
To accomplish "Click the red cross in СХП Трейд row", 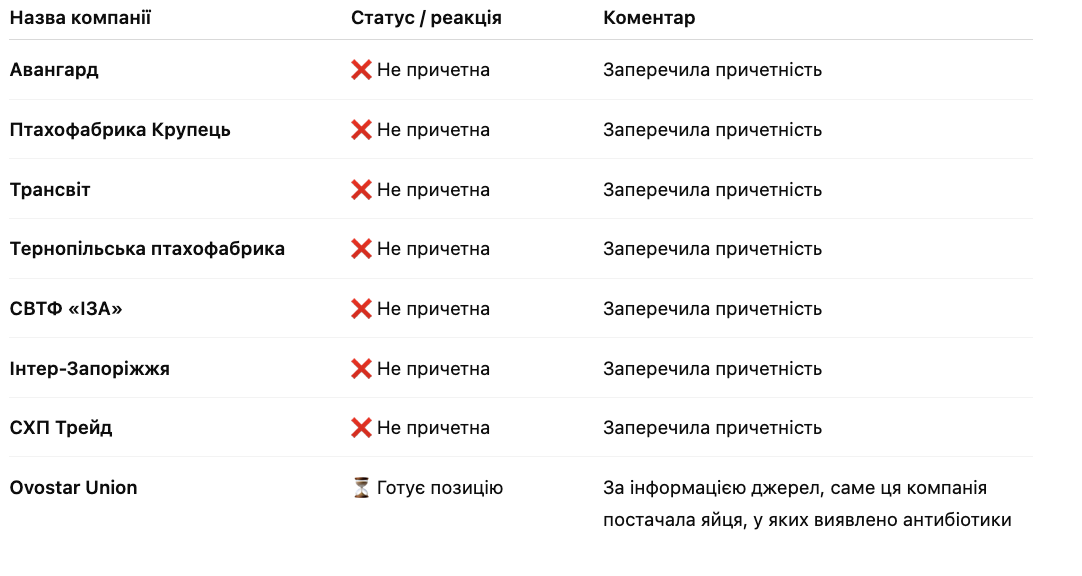I will point(361,428).
